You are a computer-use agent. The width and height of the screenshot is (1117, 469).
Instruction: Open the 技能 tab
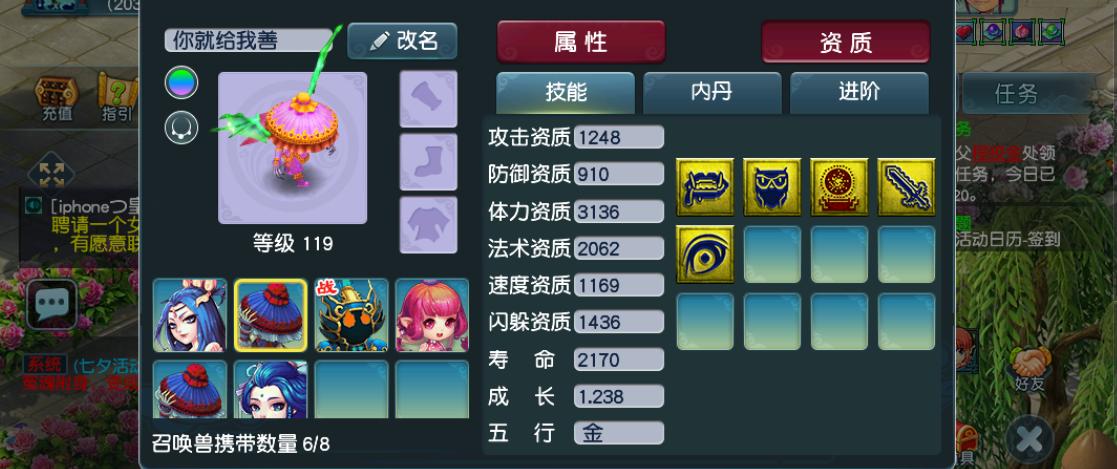pos(566,93)
